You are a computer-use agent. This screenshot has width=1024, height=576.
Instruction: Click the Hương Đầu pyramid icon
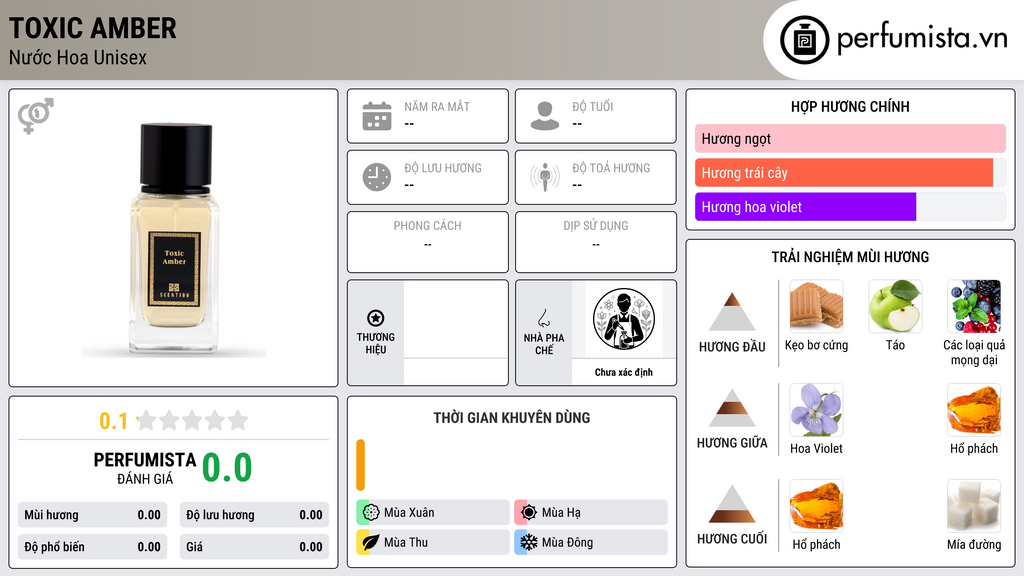tap(732, 312)
